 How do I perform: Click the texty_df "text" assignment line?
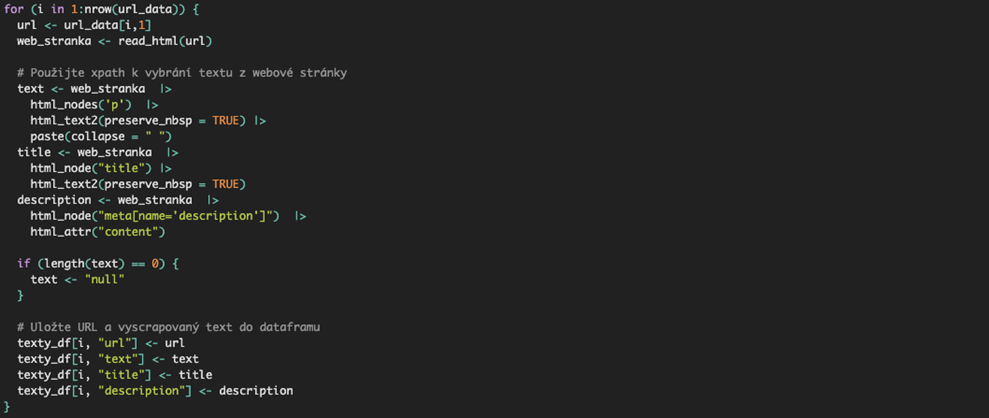pyautogui.click(x=108, y=359)
